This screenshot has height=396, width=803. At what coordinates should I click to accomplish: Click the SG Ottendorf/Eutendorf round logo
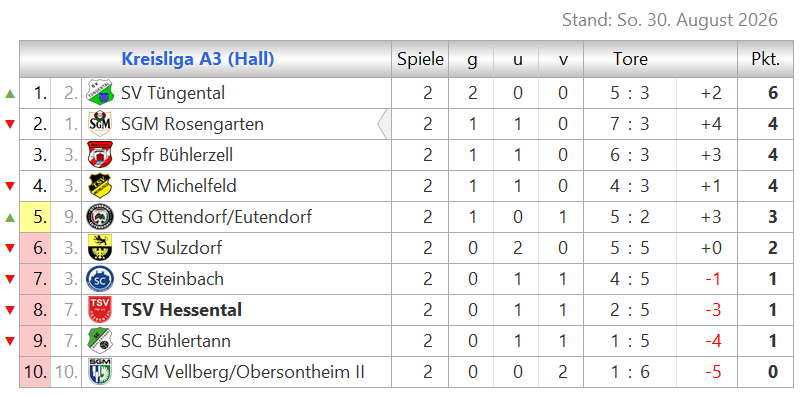click(100, 217)
